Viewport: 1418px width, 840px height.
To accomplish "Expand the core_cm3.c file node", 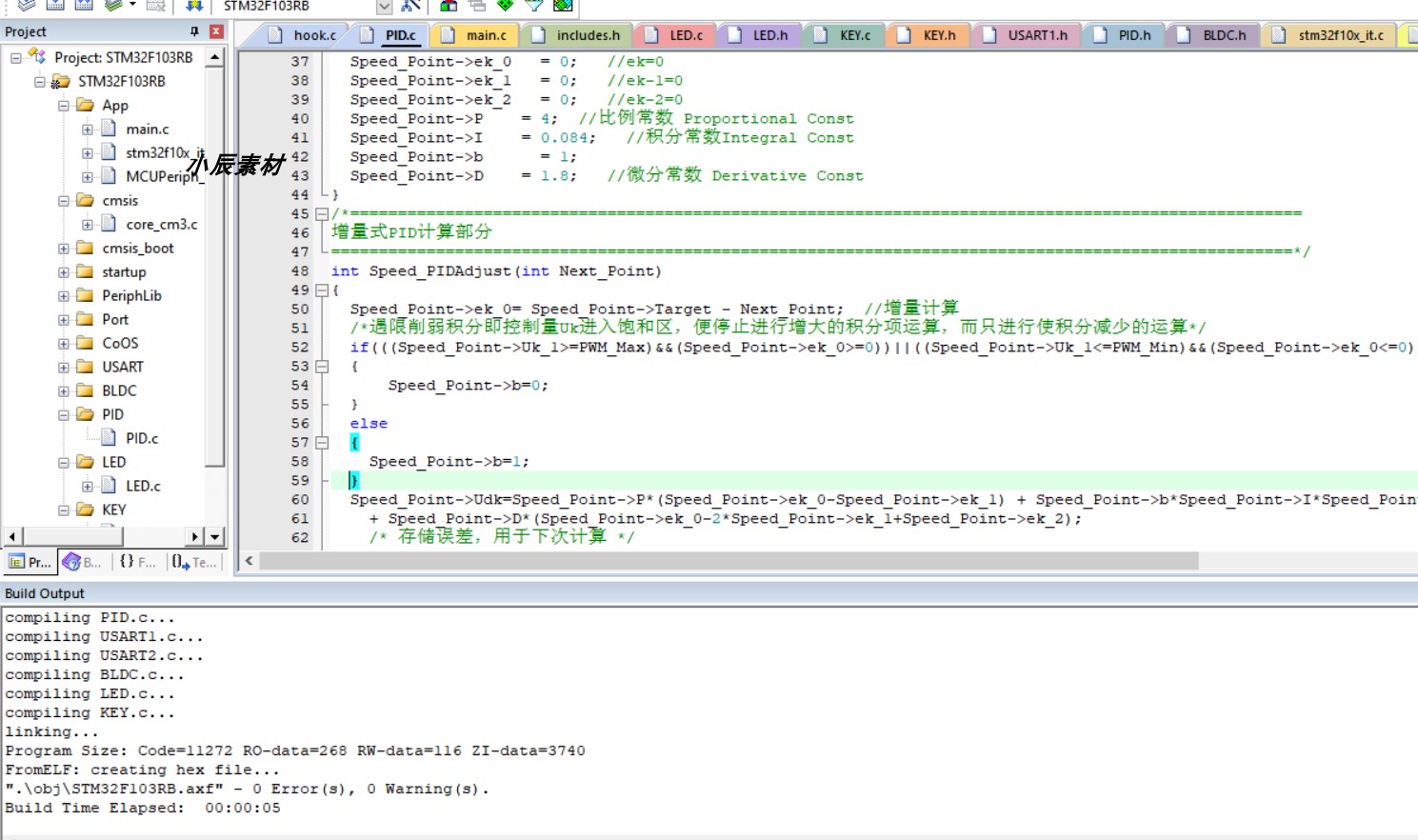I will pos(88,225).
